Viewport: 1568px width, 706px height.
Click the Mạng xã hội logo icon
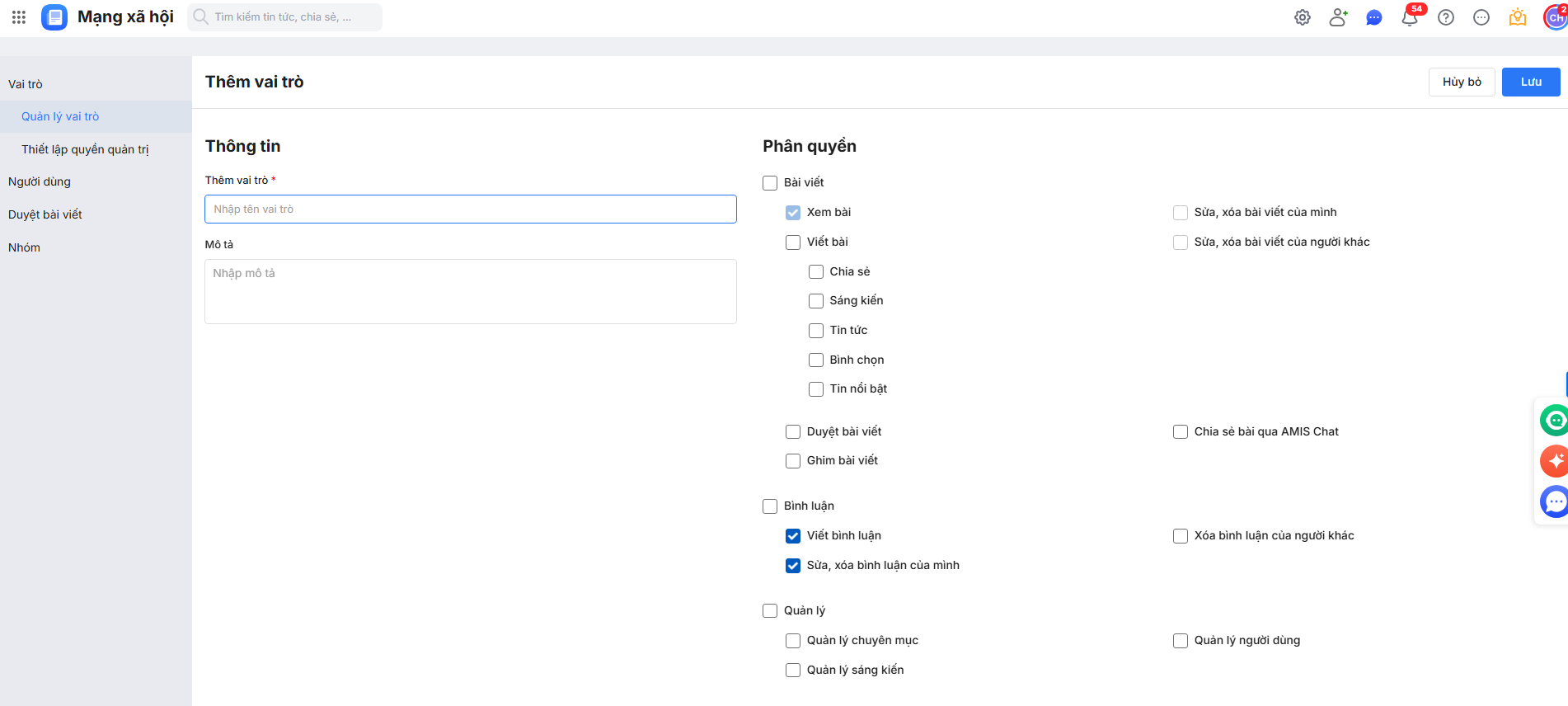(54, 17)
